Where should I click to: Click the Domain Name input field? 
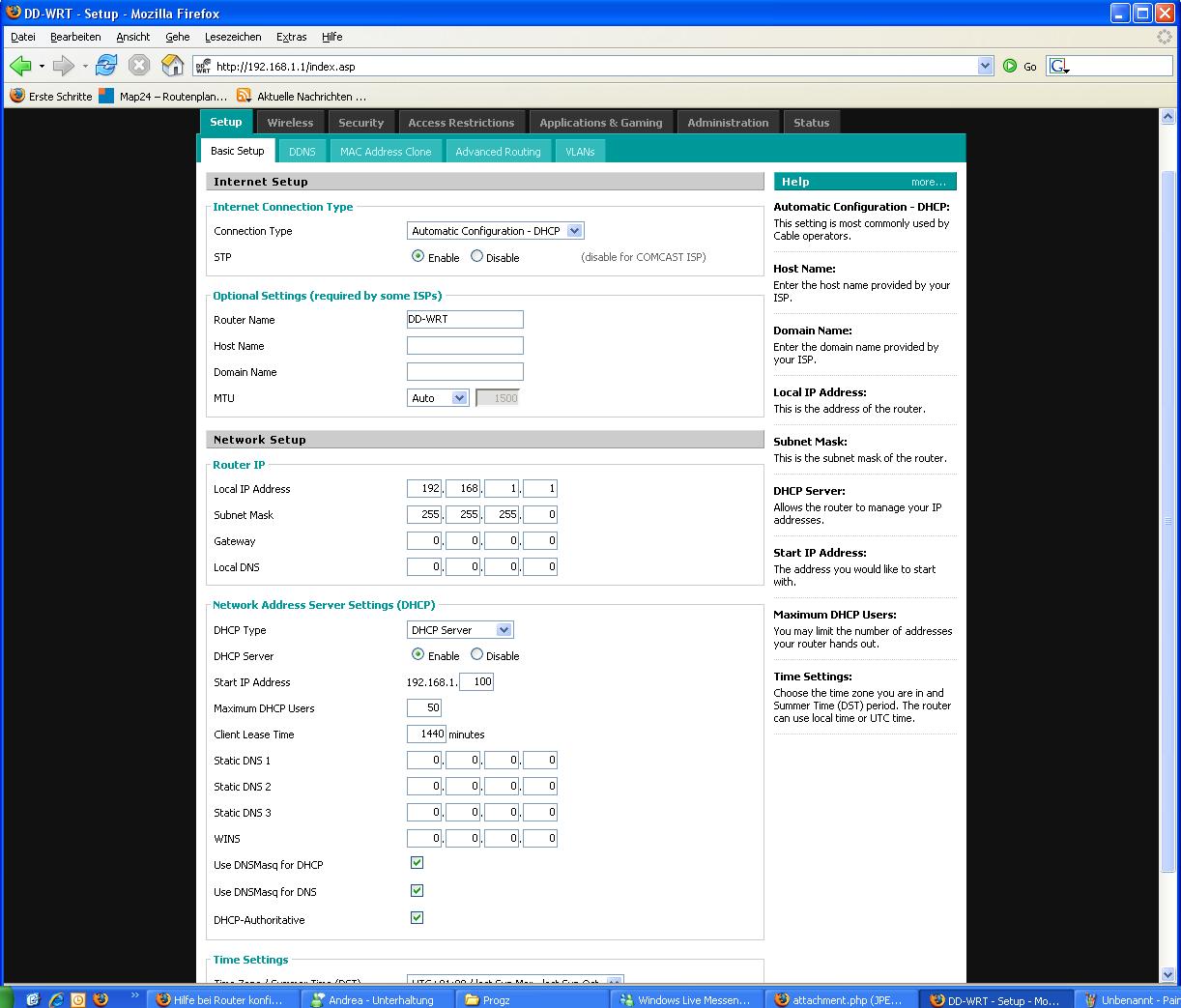click(x=465, y=371)
